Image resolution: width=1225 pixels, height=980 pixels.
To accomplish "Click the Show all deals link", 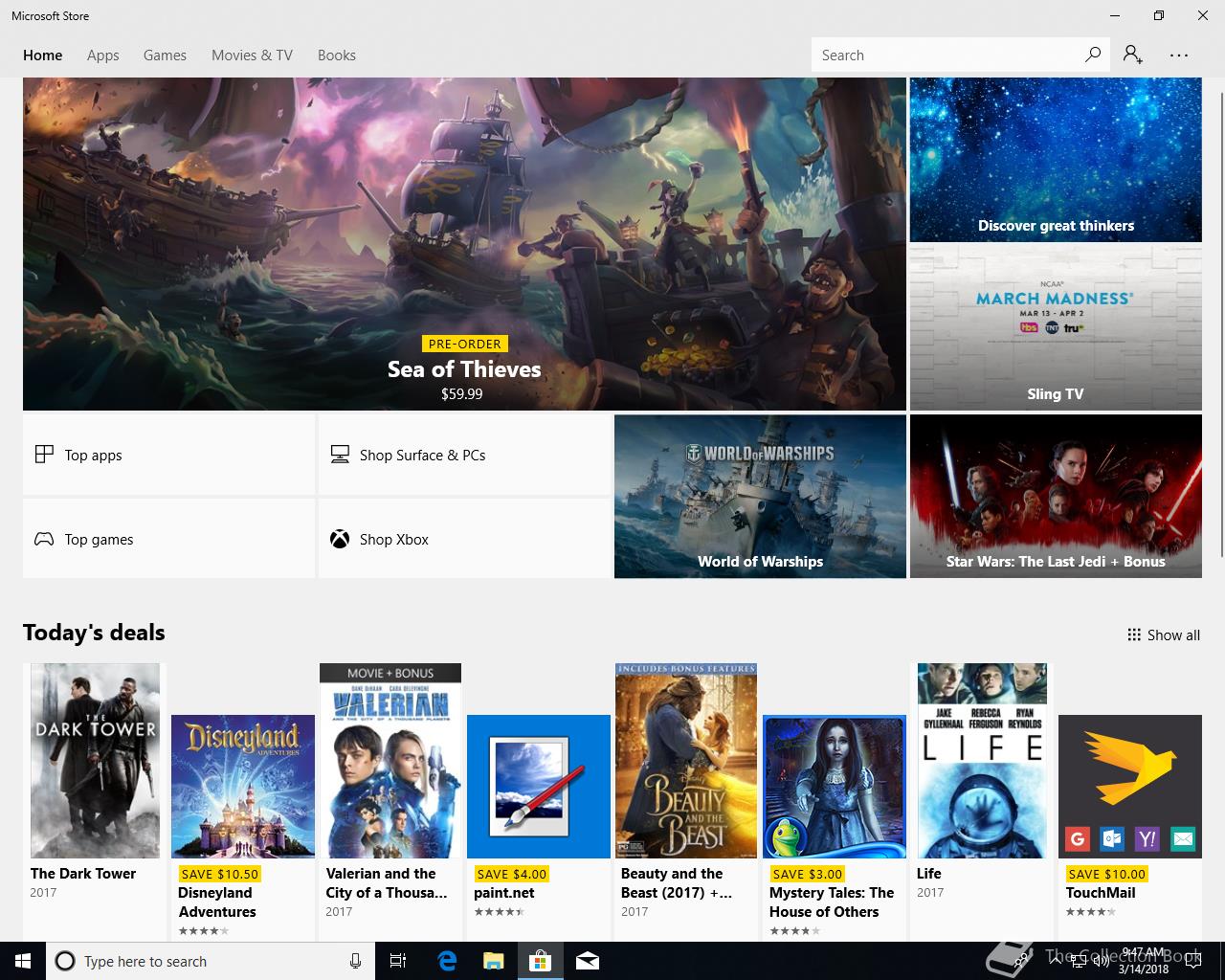I will click(1164, 635).
